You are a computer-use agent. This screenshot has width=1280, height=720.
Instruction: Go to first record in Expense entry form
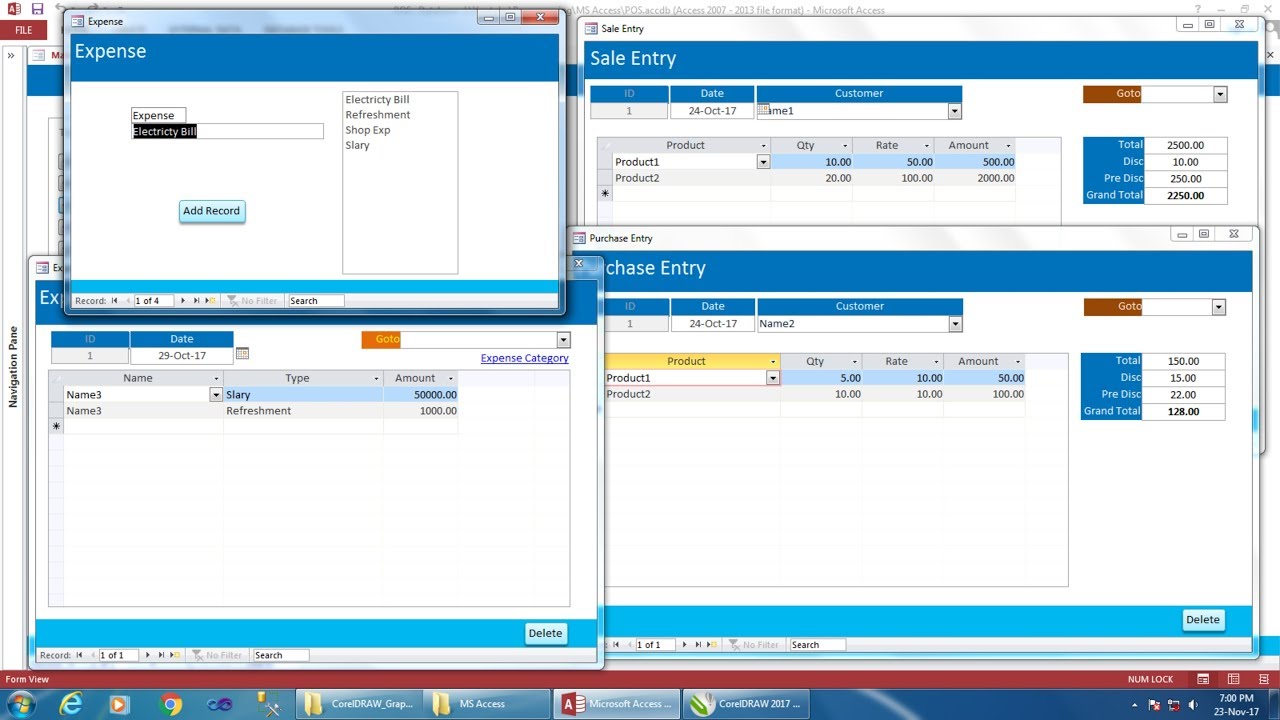pyautogui.click(x=79, y=655)
